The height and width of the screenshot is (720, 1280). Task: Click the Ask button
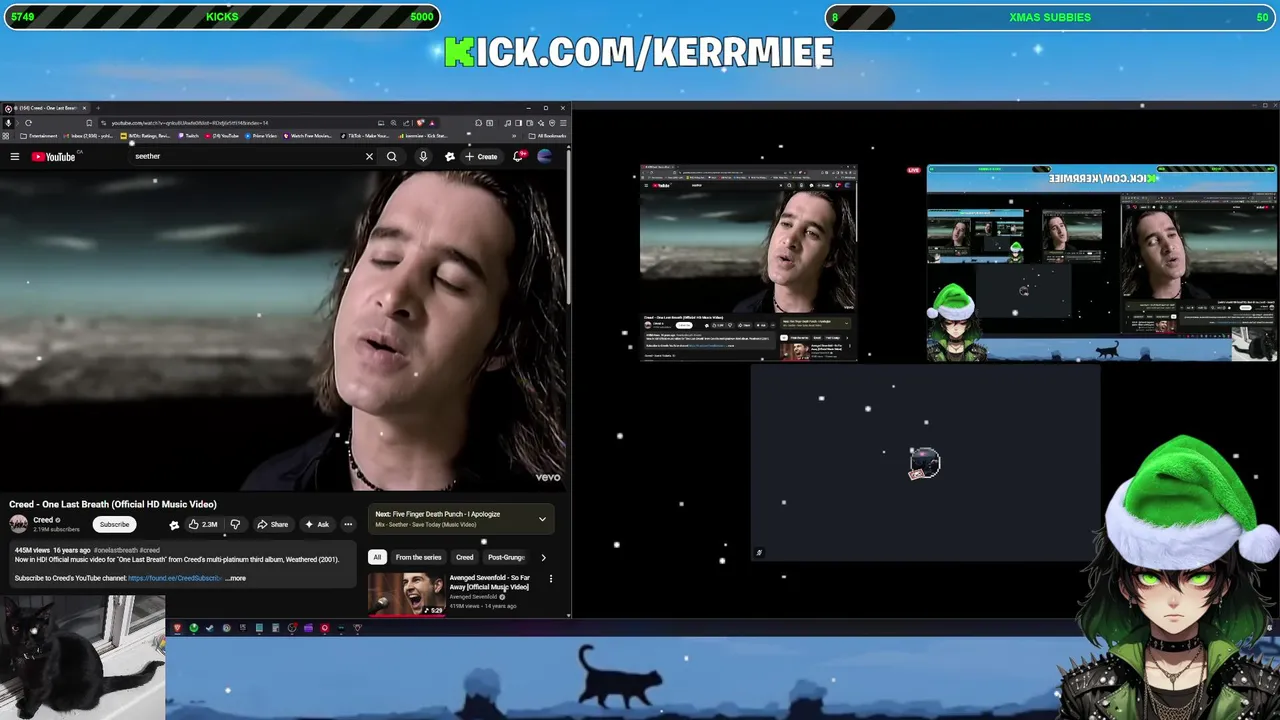pos(317,524)
